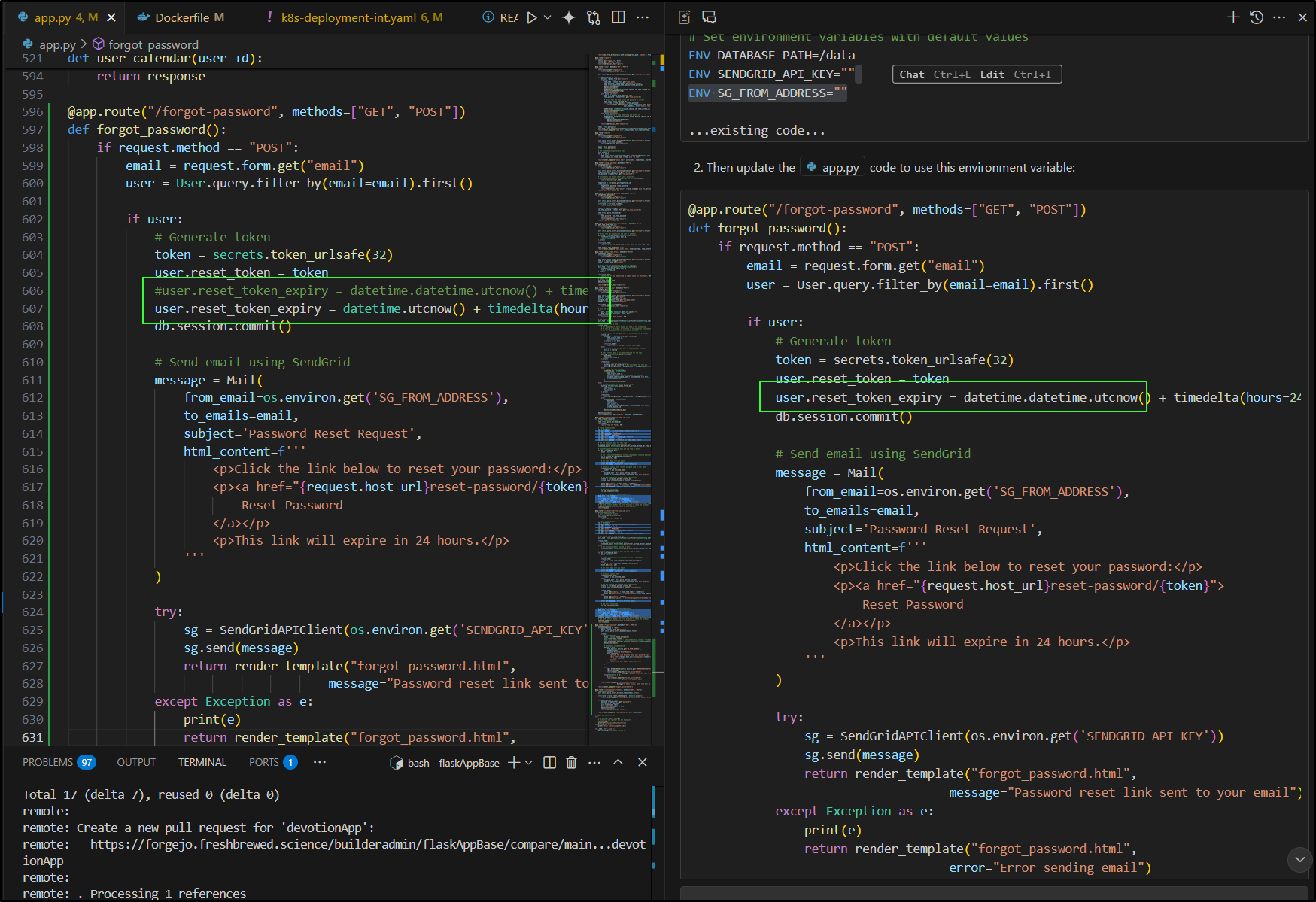Open the PORTS panel tab
Screen dimensions: 1316x902
(273, 762)
